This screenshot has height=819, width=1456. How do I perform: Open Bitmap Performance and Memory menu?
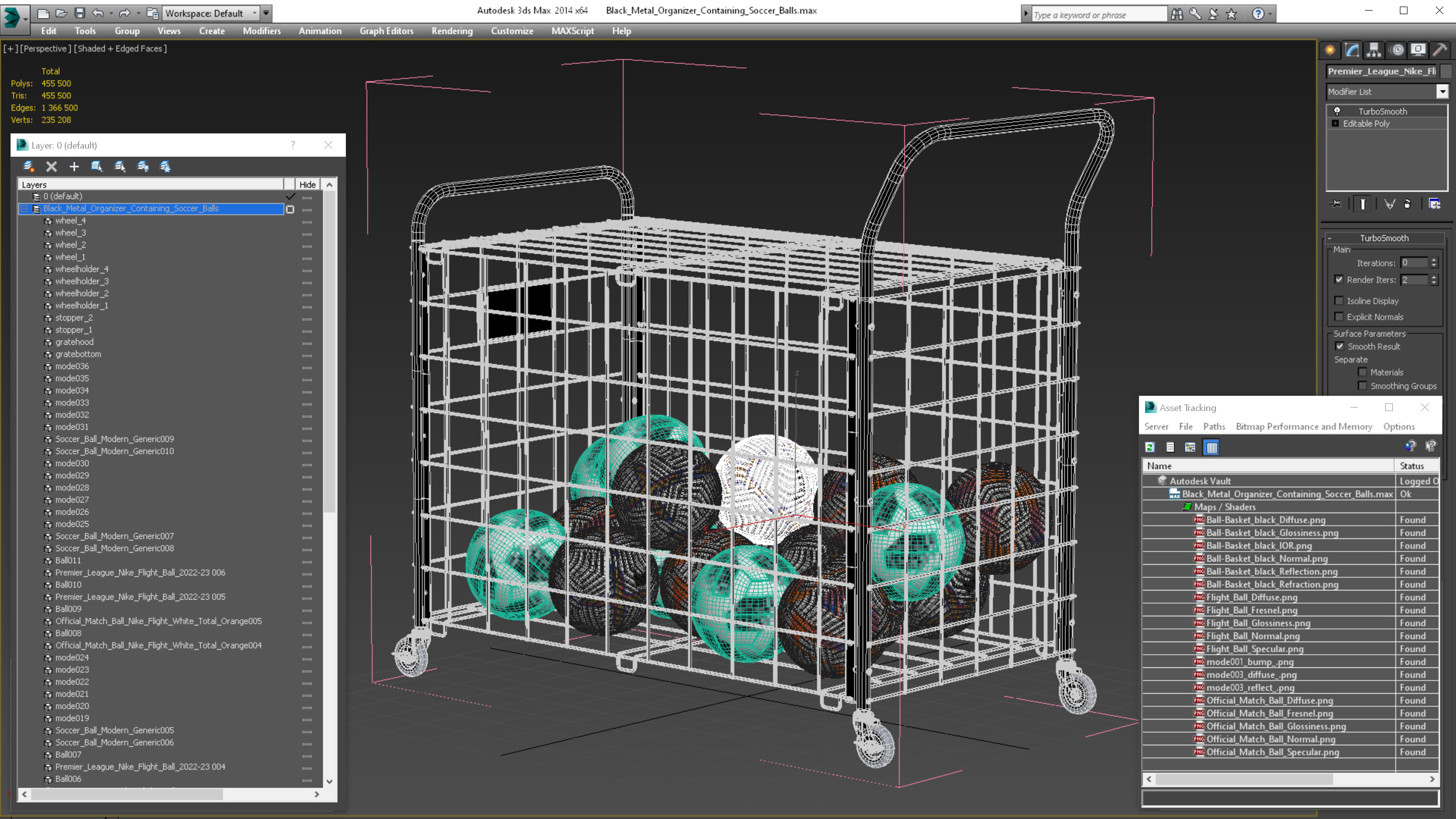click(x=1304, y=426)
